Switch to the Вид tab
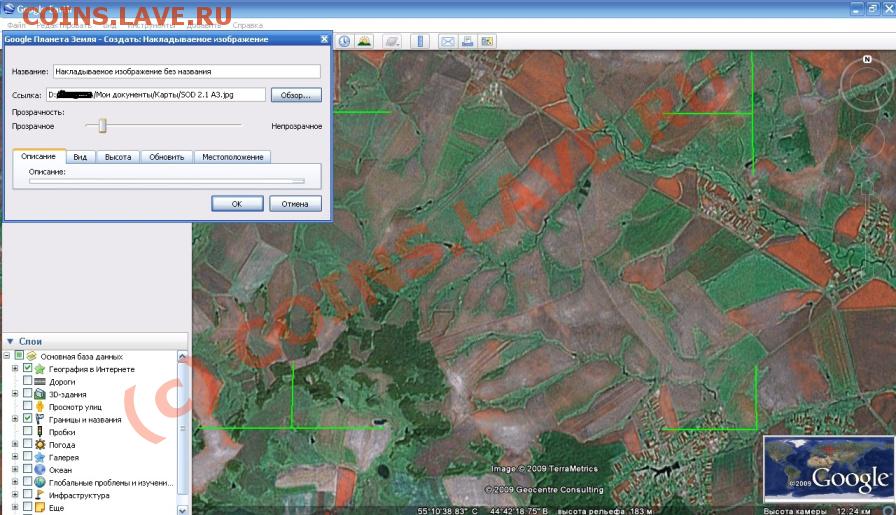Screen dimensions: 896x515 click(x=81, y=157)
